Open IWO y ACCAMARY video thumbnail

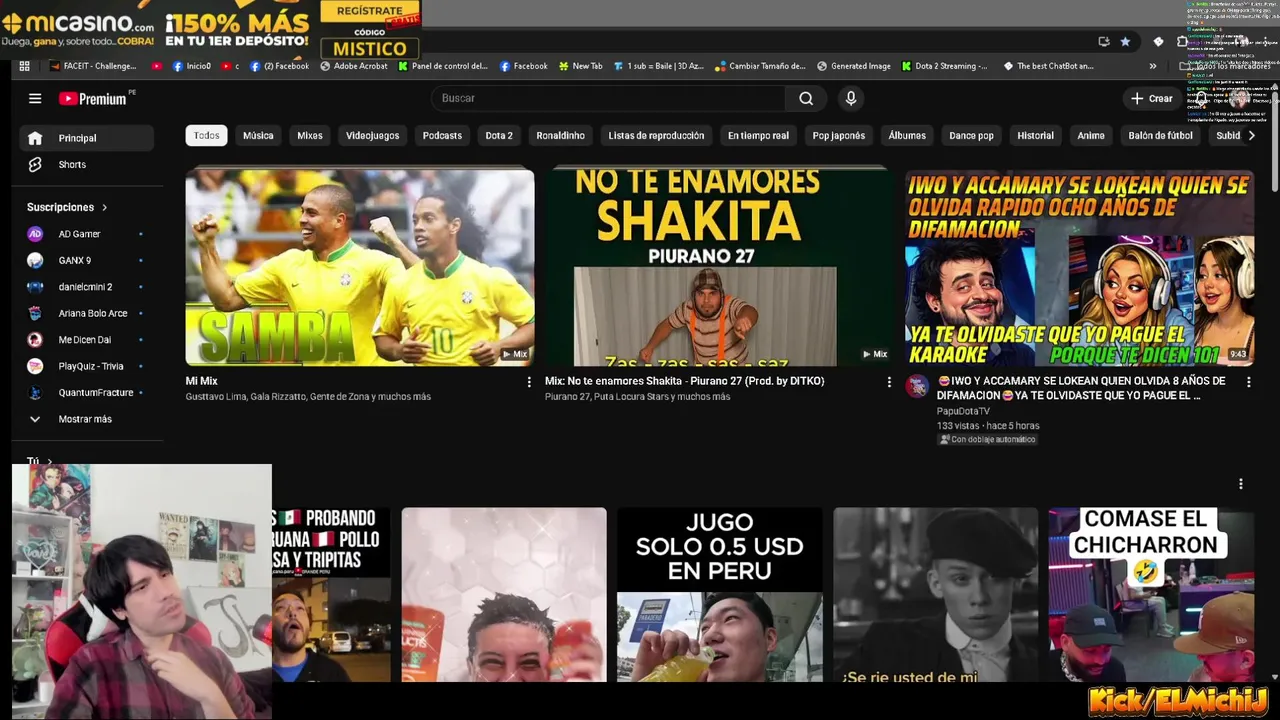pyautogui.click(x=1079, y=267)
